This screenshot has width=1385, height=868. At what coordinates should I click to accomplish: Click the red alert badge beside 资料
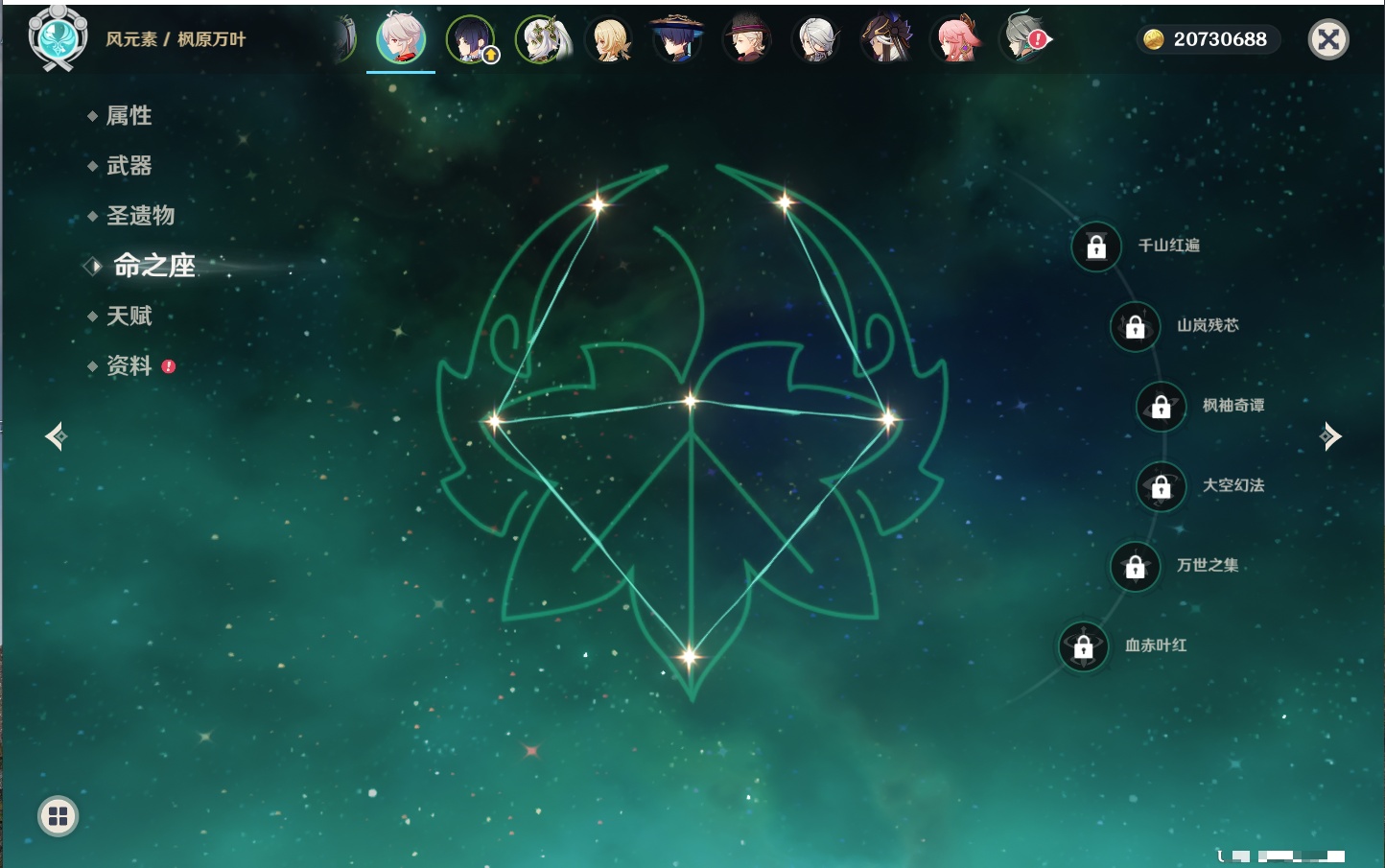pos(169,366)
